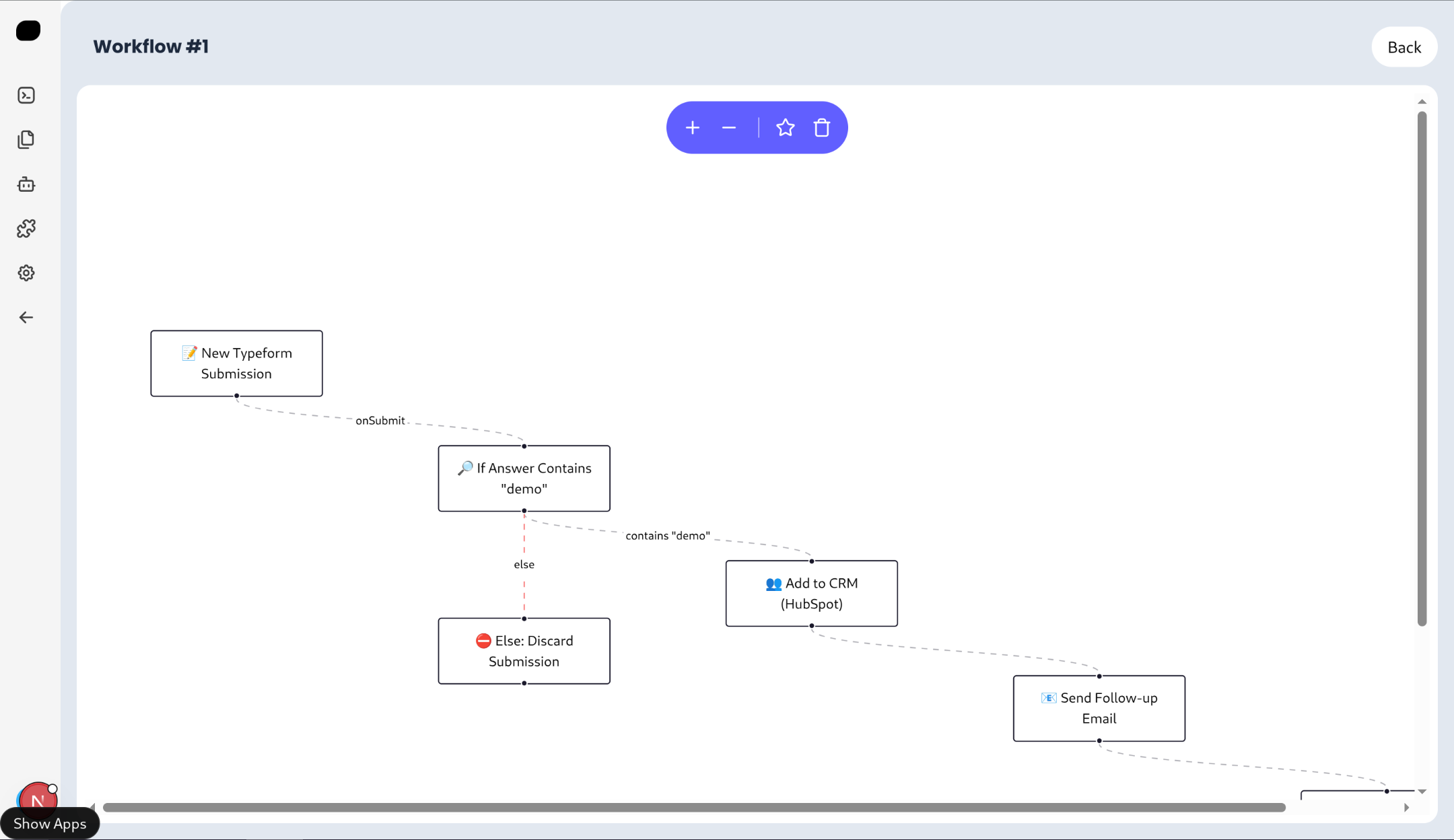The height and width of the screenshot is (840, 1454).
Task: Favorite workflow with star icon
Action: (785, 128)
